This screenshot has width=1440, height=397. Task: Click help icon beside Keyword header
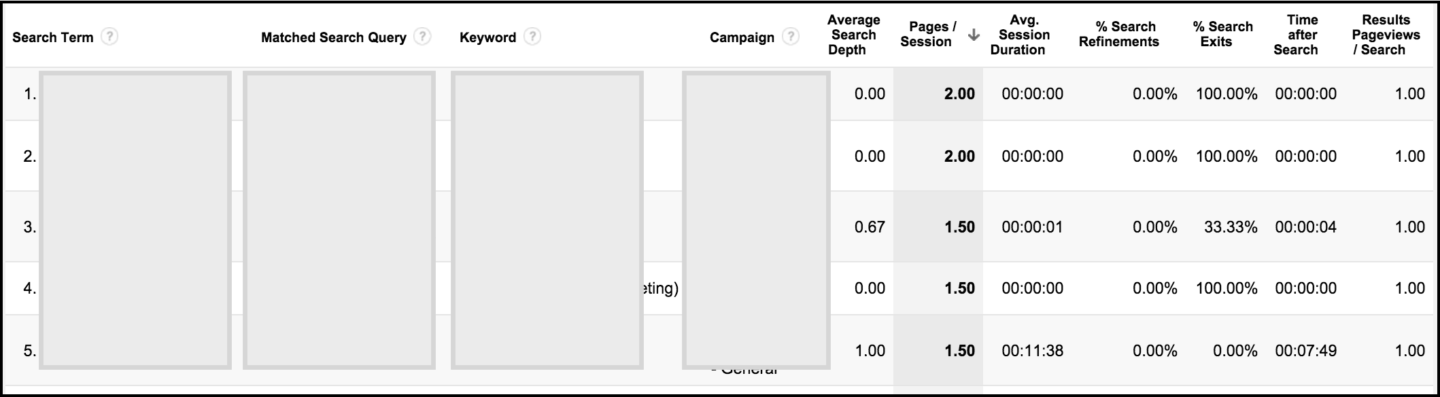pyautogui.click(x=533, y=37)
